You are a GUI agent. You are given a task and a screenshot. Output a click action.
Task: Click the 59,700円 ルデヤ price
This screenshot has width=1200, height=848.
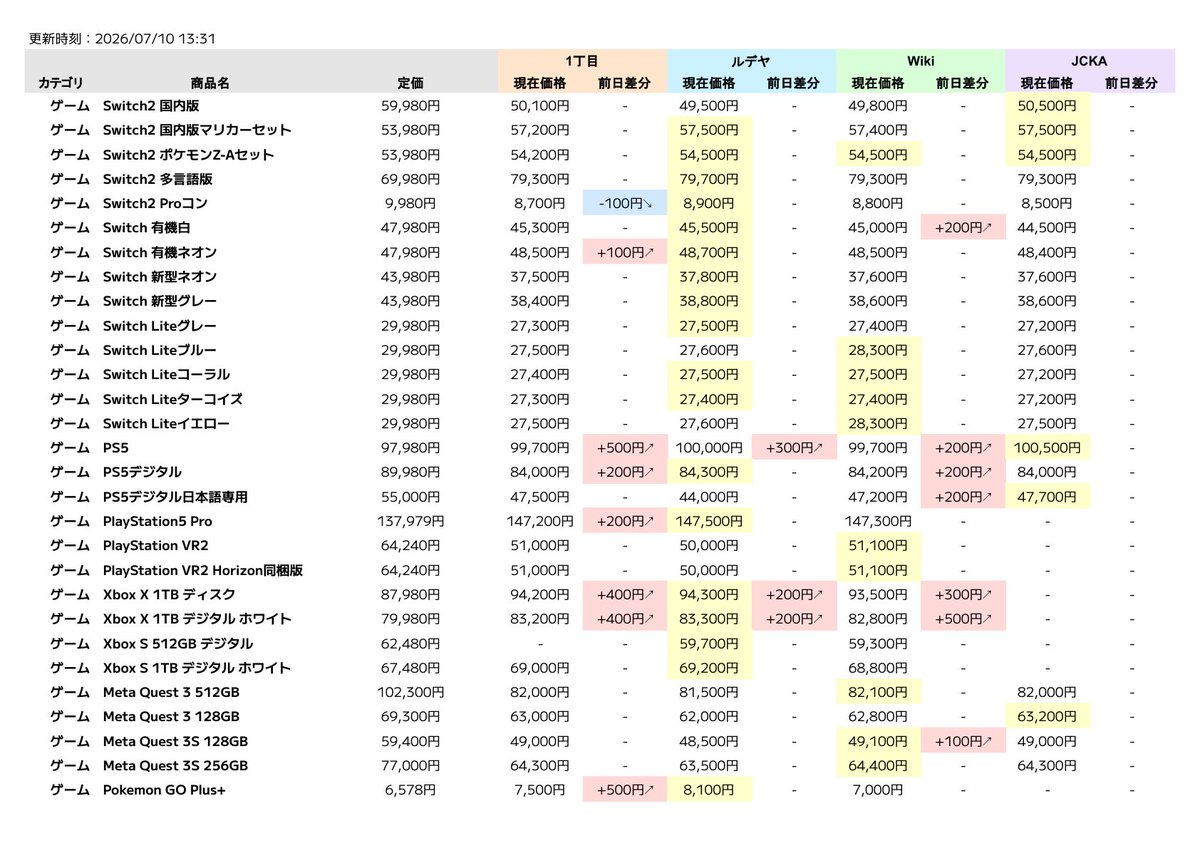click(709, 644)
